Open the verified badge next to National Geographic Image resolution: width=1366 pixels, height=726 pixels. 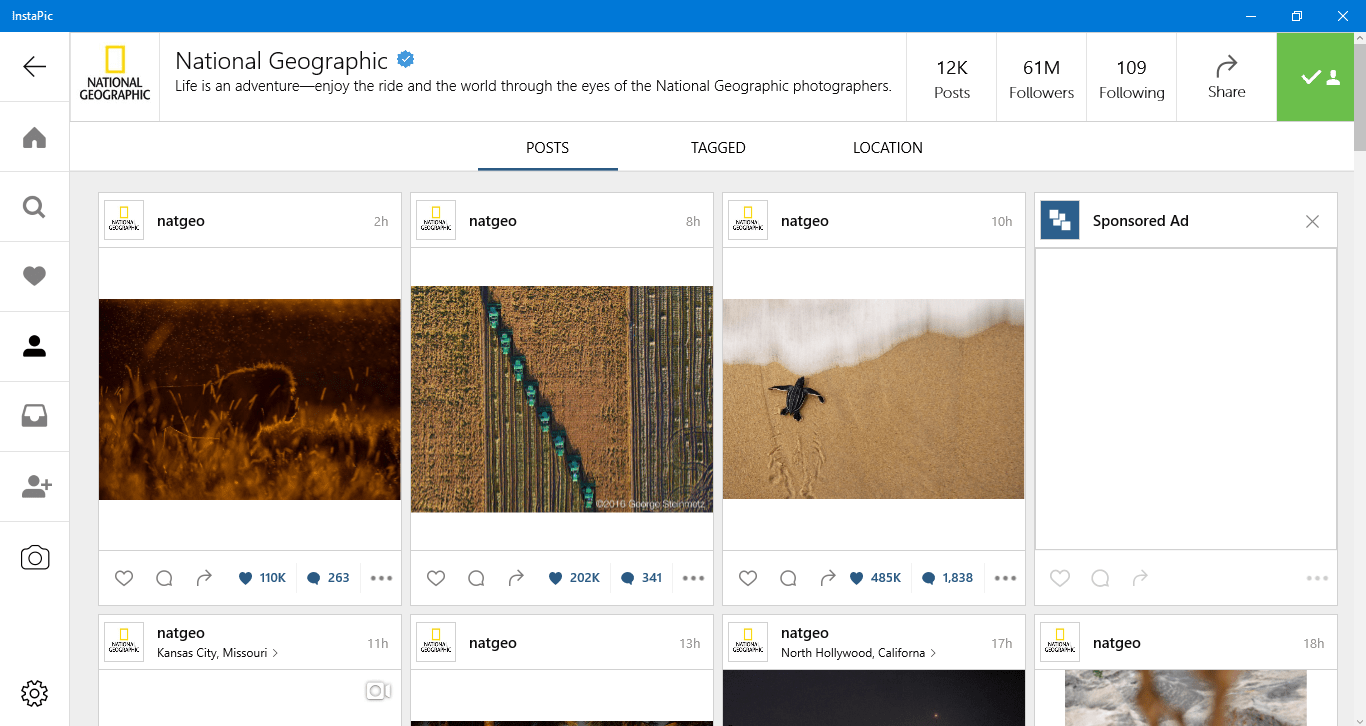click(405, 60)
